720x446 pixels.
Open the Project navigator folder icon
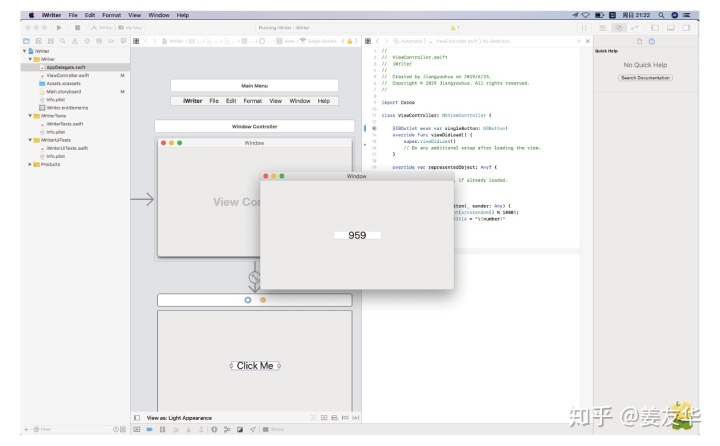[x=27, y=41]
